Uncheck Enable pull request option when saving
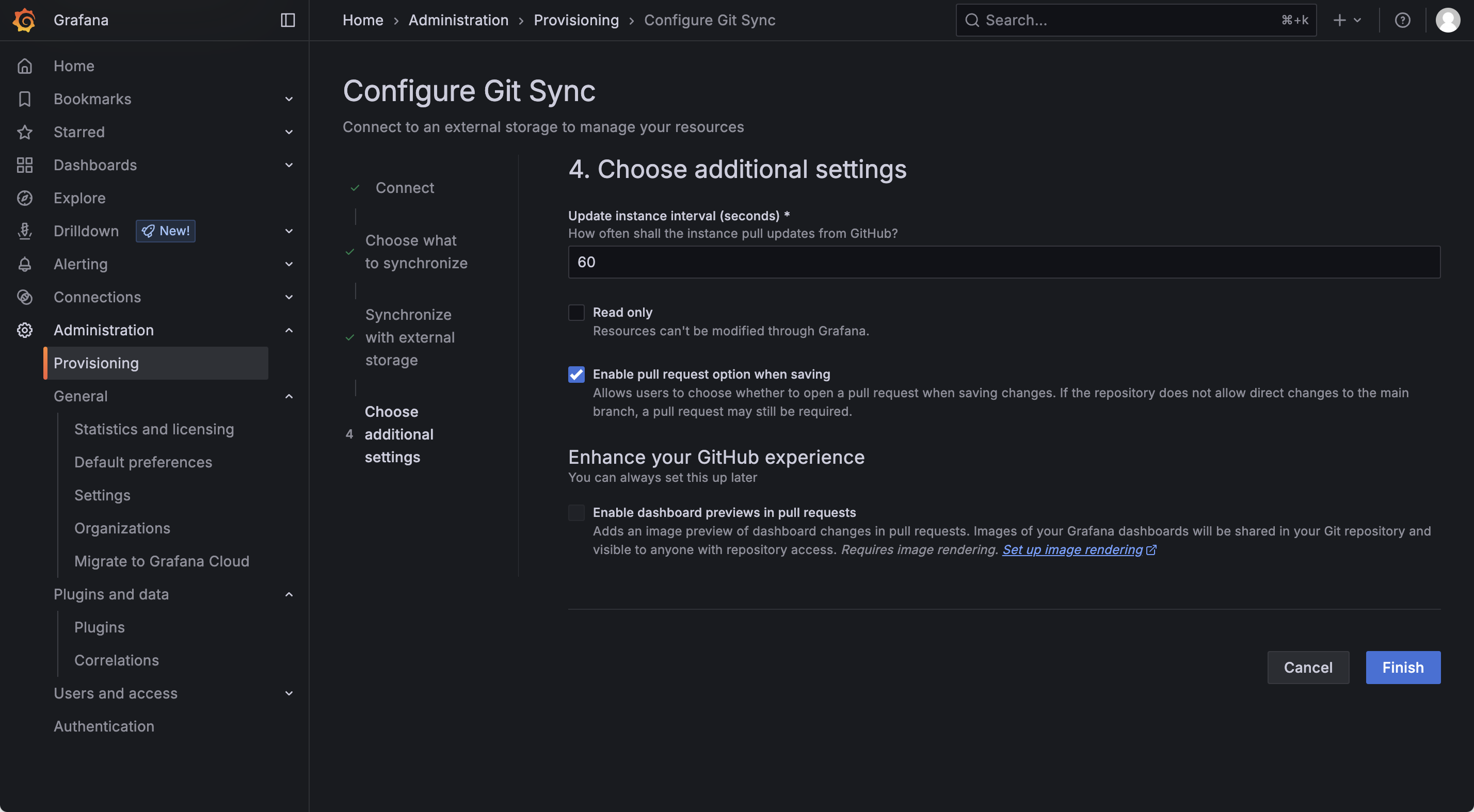 click(x=576, y=374)
